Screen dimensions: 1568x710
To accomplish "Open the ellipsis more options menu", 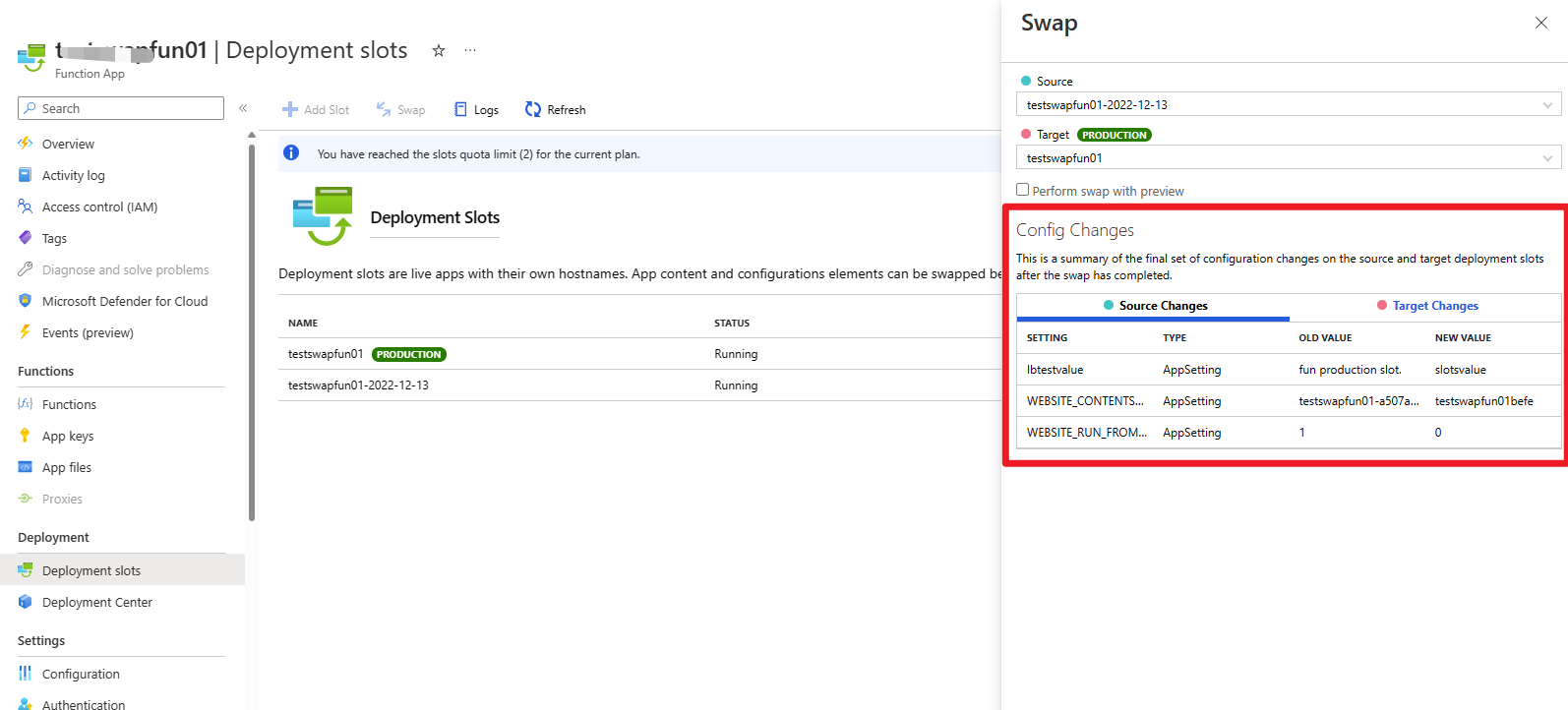I will (x=470, y=50).
